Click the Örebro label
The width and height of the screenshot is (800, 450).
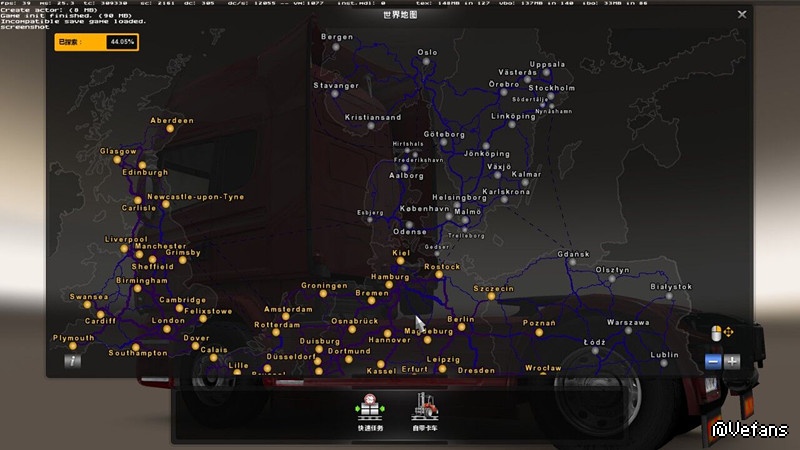(504, 84)
